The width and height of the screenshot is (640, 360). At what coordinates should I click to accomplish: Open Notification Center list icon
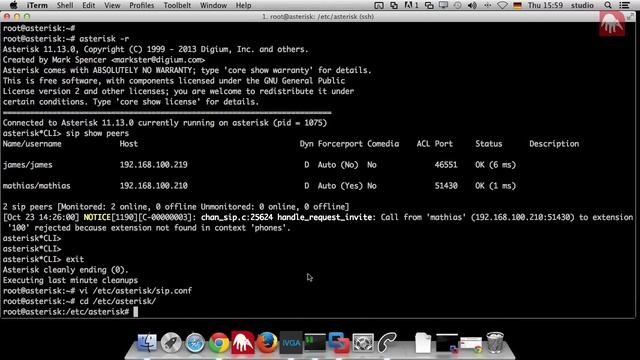pyautogui.click(x=624, y=5)
